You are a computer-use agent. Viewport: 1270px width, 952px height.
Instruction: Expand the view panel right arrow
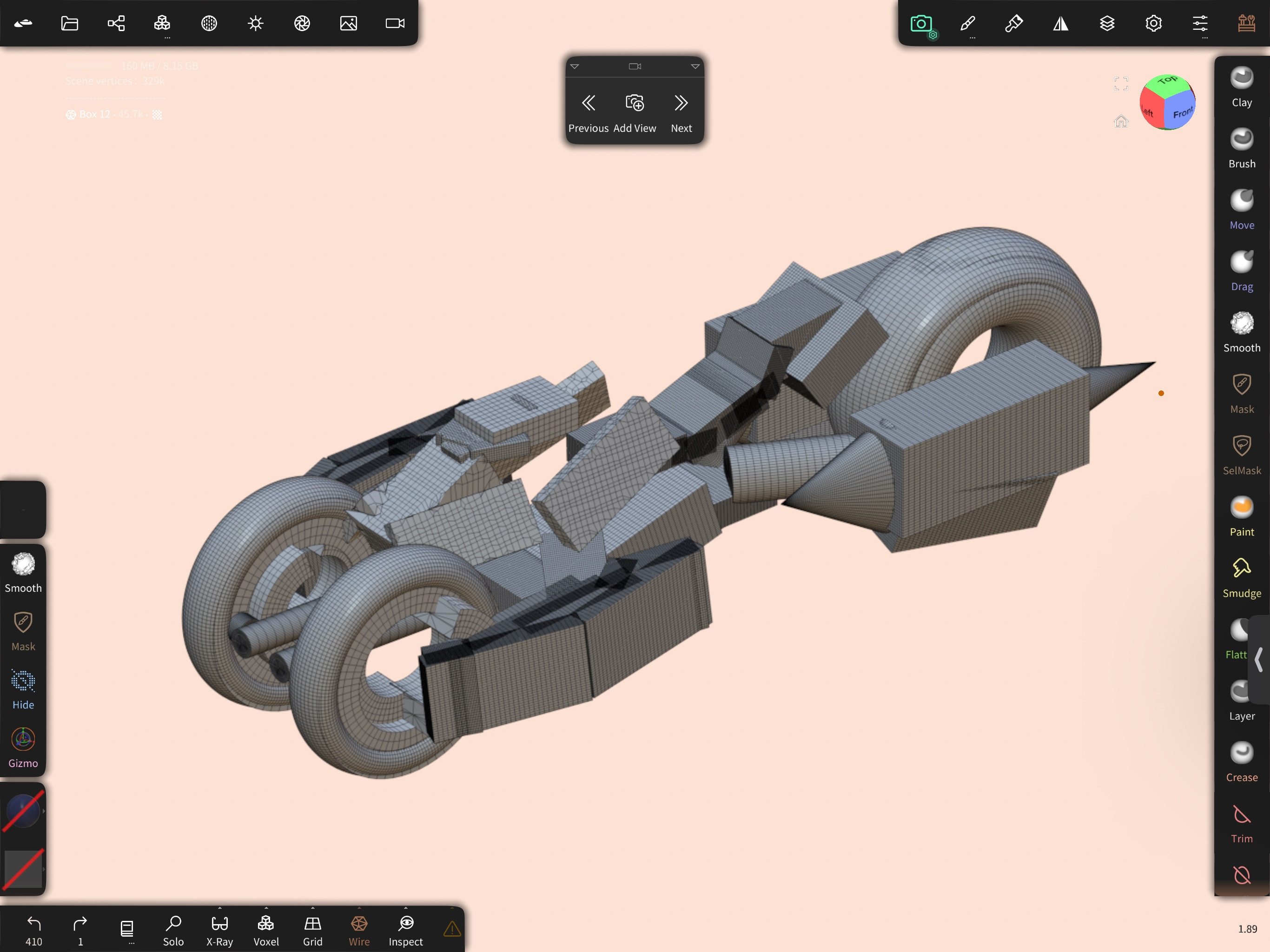pyautogui.click(x=695, y=66)
